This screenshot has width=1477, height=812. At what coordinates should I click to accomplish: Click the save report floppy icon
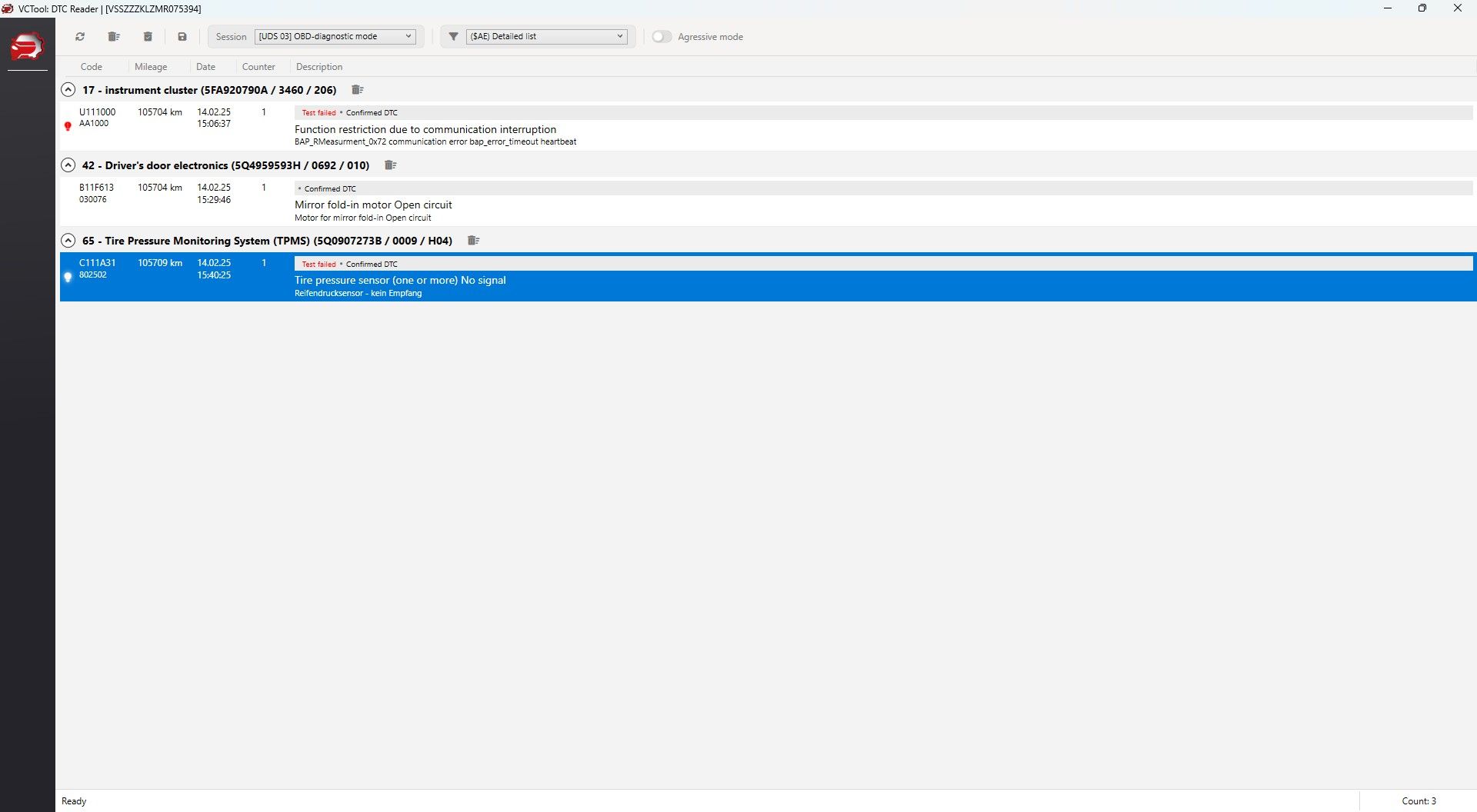(x=182, y=37)
